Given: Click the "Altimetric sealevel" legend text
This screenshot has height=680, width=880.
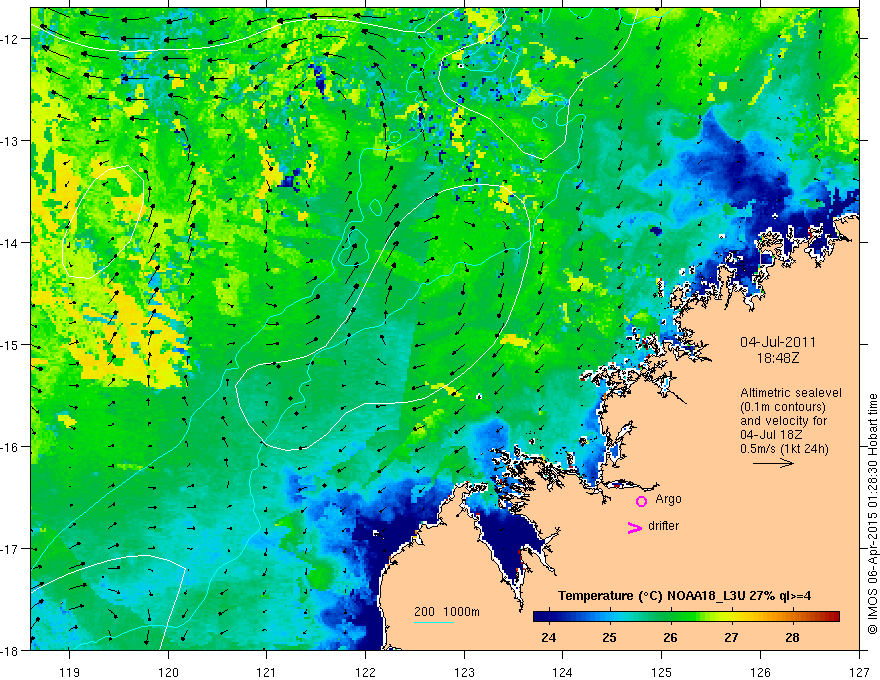Looking at the screenshot, I should [791, 393].
